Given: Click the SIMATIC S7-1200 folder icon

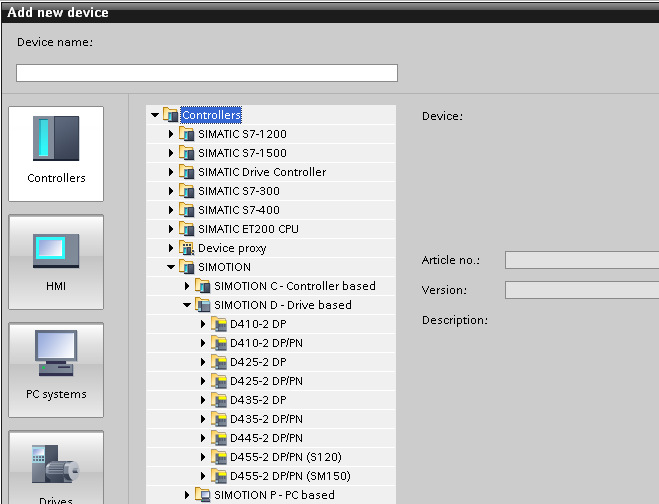Looking at the screenshot, I should pyautogui.click(x=187, y=134).
